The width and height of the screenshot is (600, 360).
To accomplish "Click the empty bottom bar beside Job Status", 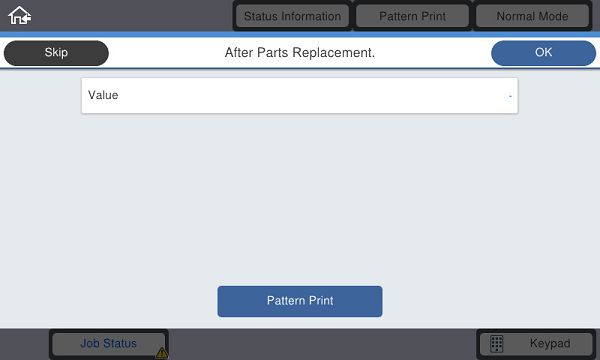I will pyautogui.click(x=321, y=344).
